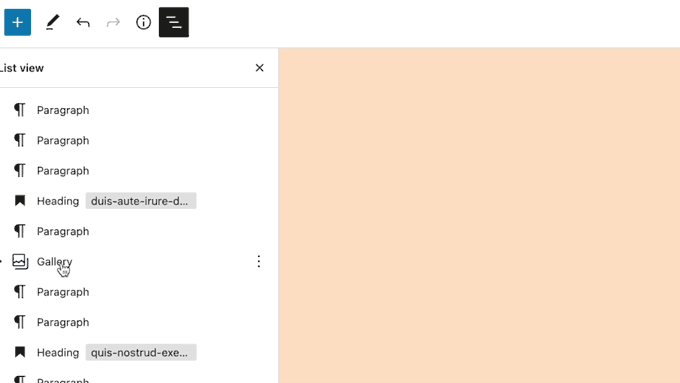
Task: Open Gallery block options three-dot menu
Action: tap(259, 261)
